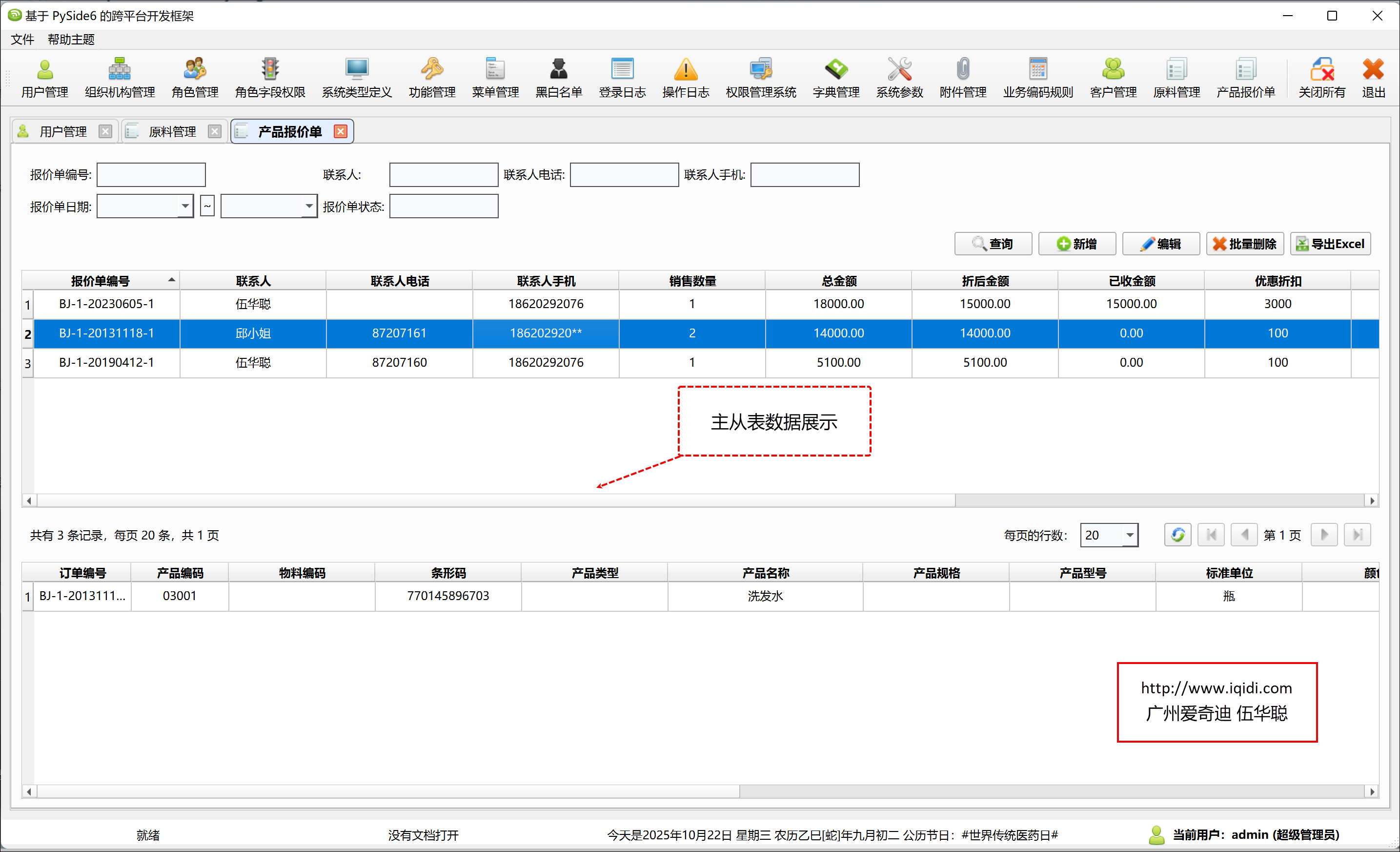Close the 原料管理 tab
This screenshot has height=852, width=1400.
tap(214, 132)
